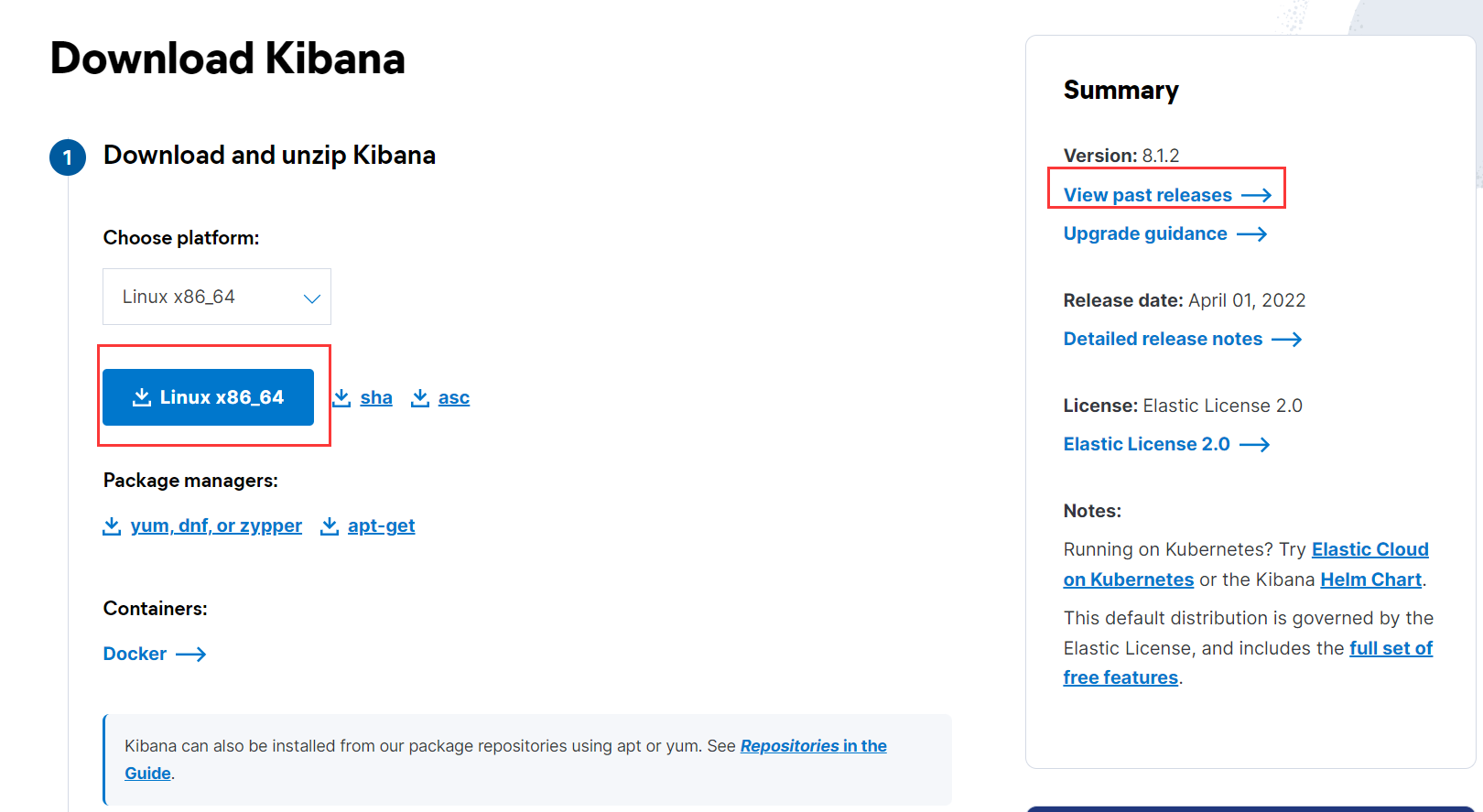This screenshot has height=812, width=1483.
Task: Click arrow beside Detailed release notes
Action: tap(1287, 340)
